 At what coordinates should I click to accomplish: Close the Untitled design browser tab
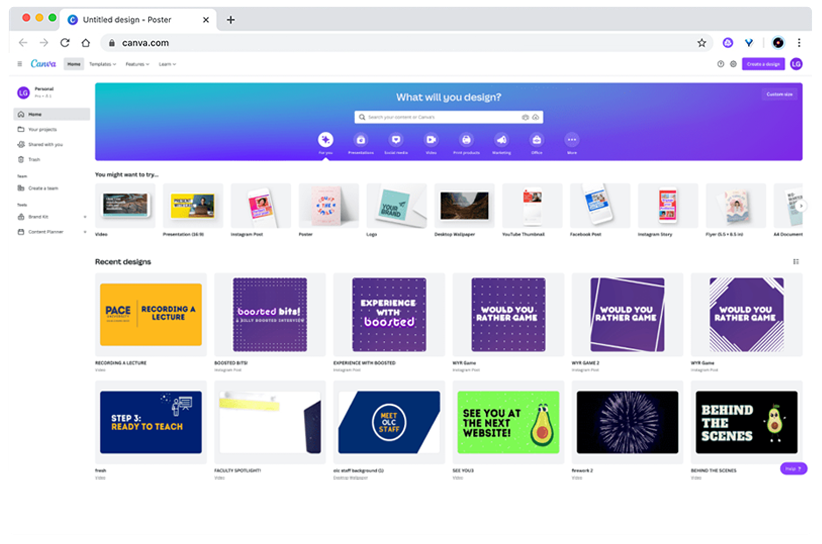206,20
